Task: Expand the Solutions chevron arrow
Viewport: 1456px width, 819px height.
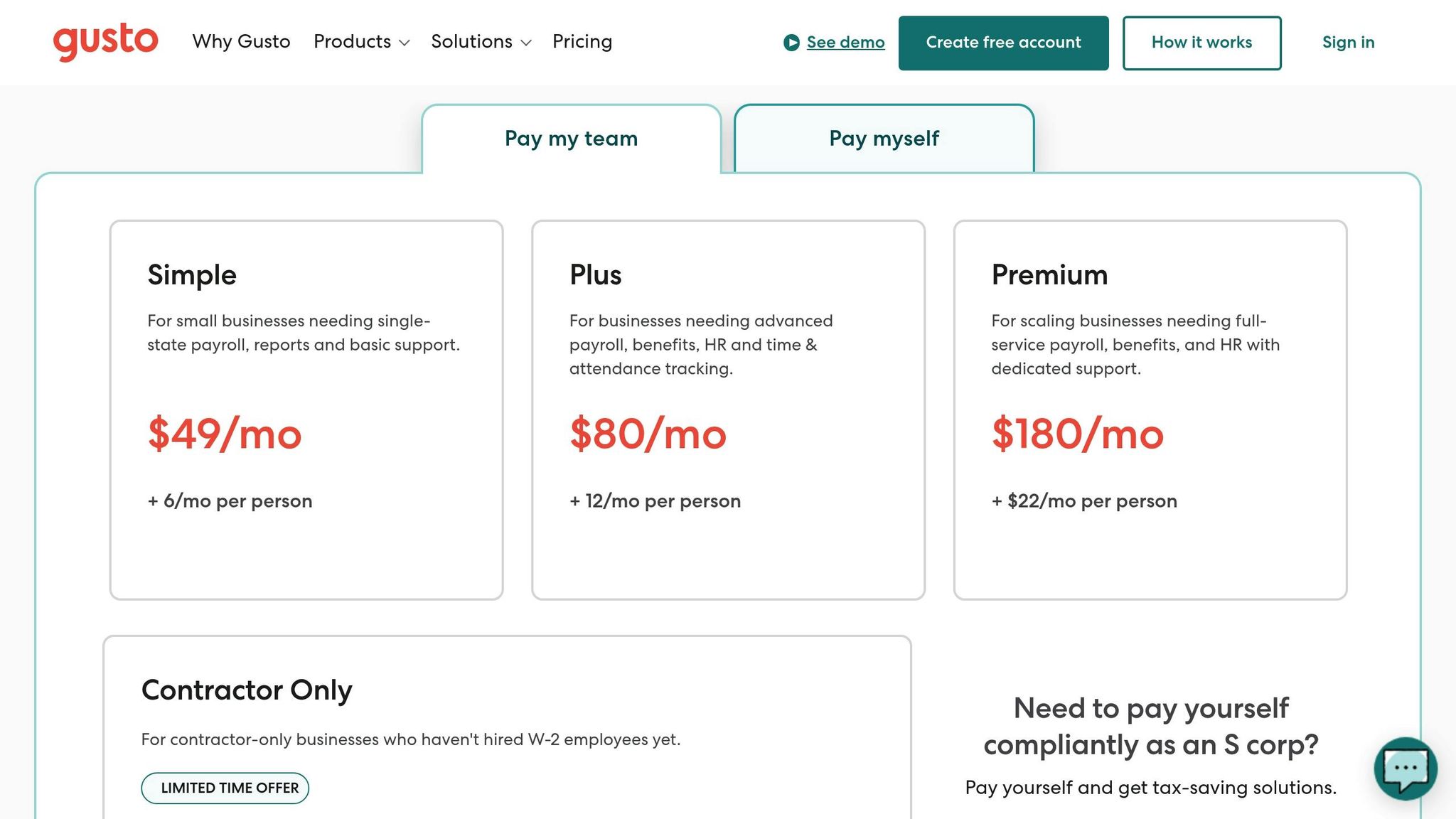Action: pyautogui.click(x=526, y=43)
